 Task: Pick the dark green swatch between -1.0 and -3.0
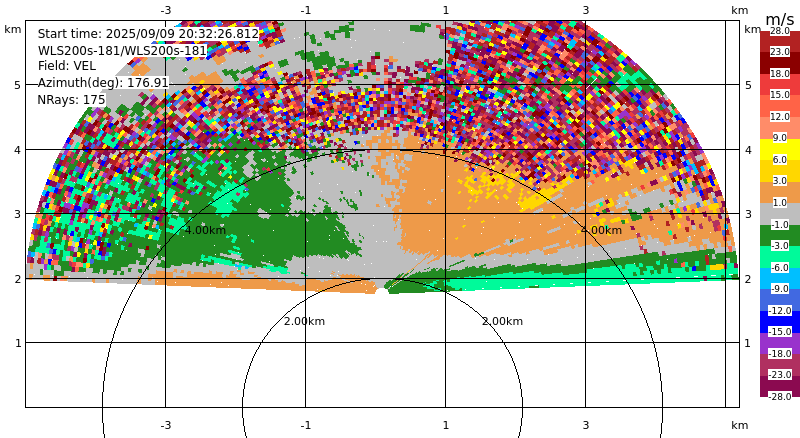click(x=780, y=235)
